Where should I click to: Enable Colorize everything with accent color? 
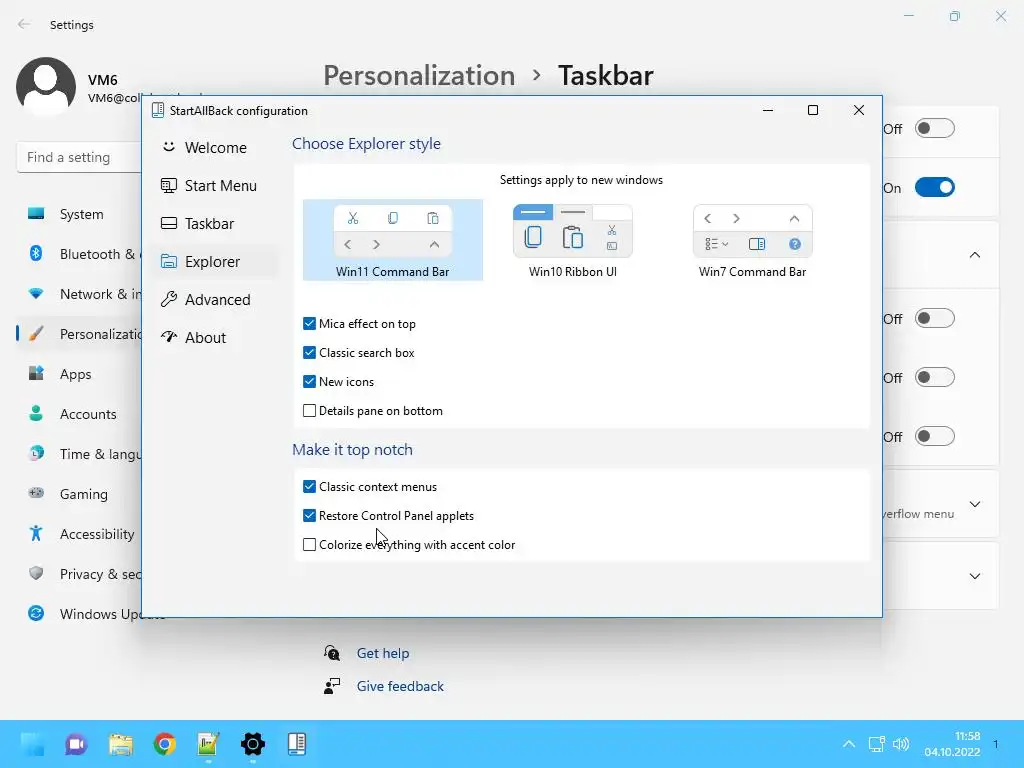(x=310, y=545)
